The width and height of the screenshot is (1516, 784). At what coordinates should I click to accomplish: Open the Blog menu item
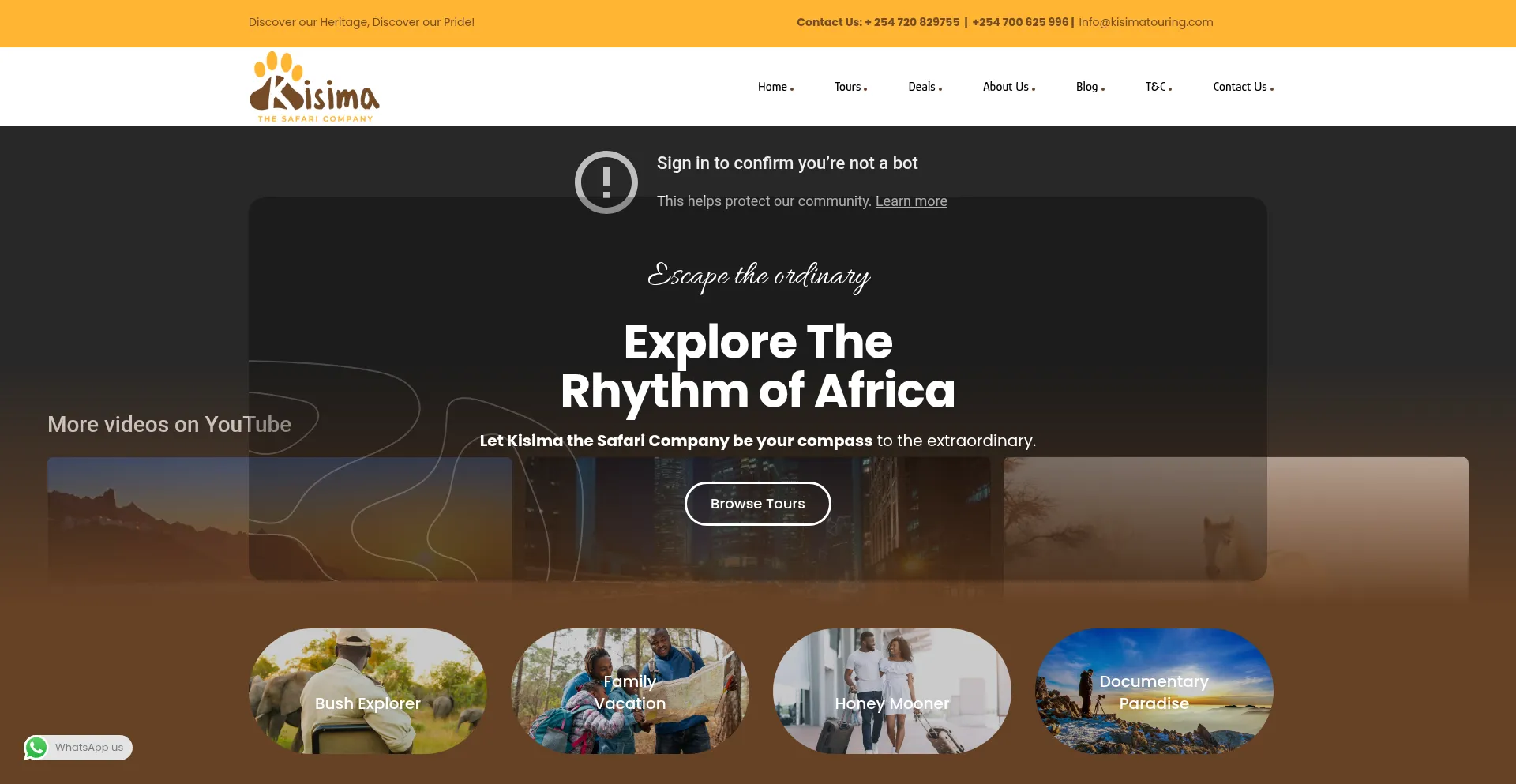[1090, 87]
